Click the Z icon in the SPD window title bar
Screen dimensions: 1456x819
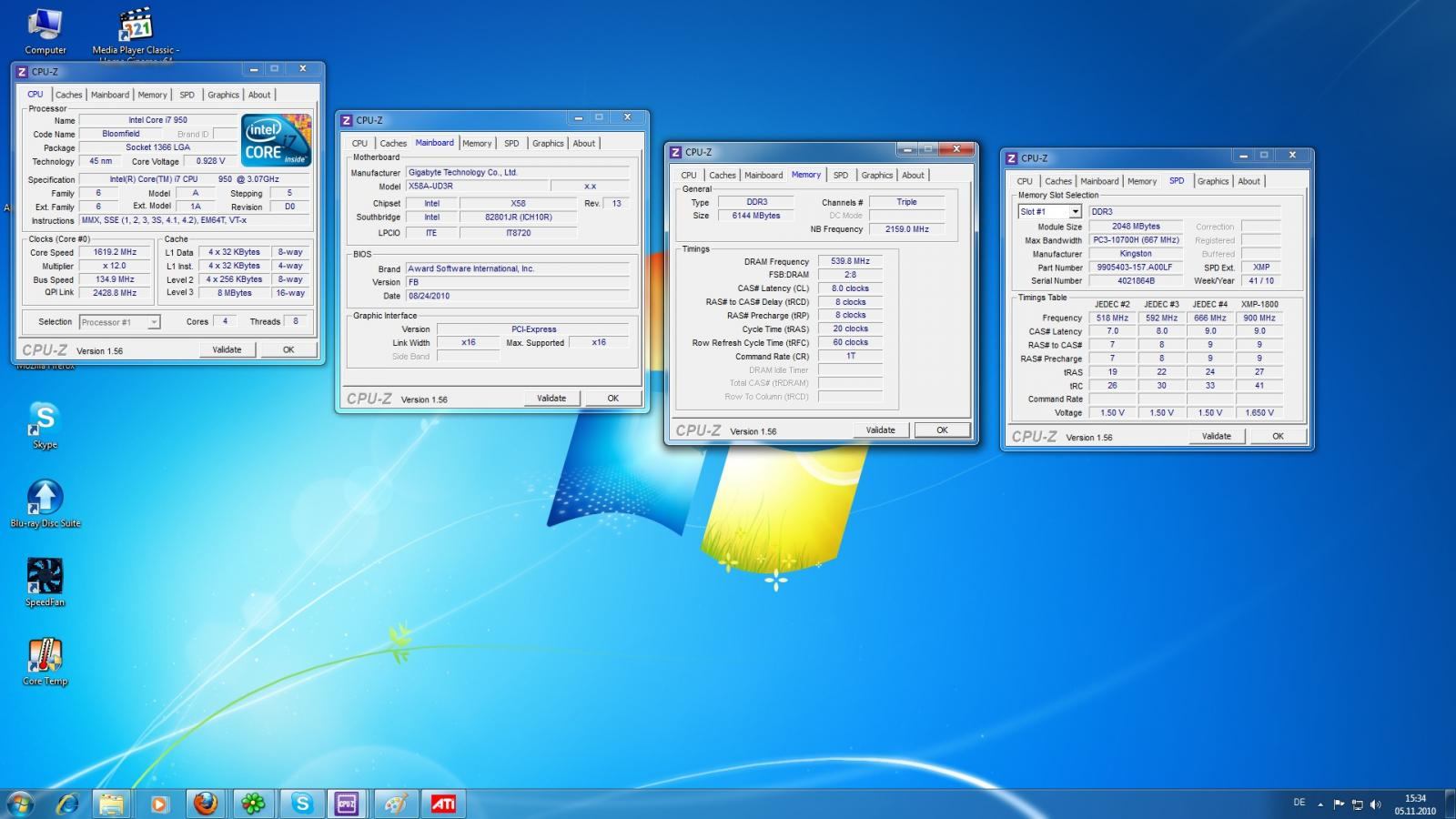1011,158
